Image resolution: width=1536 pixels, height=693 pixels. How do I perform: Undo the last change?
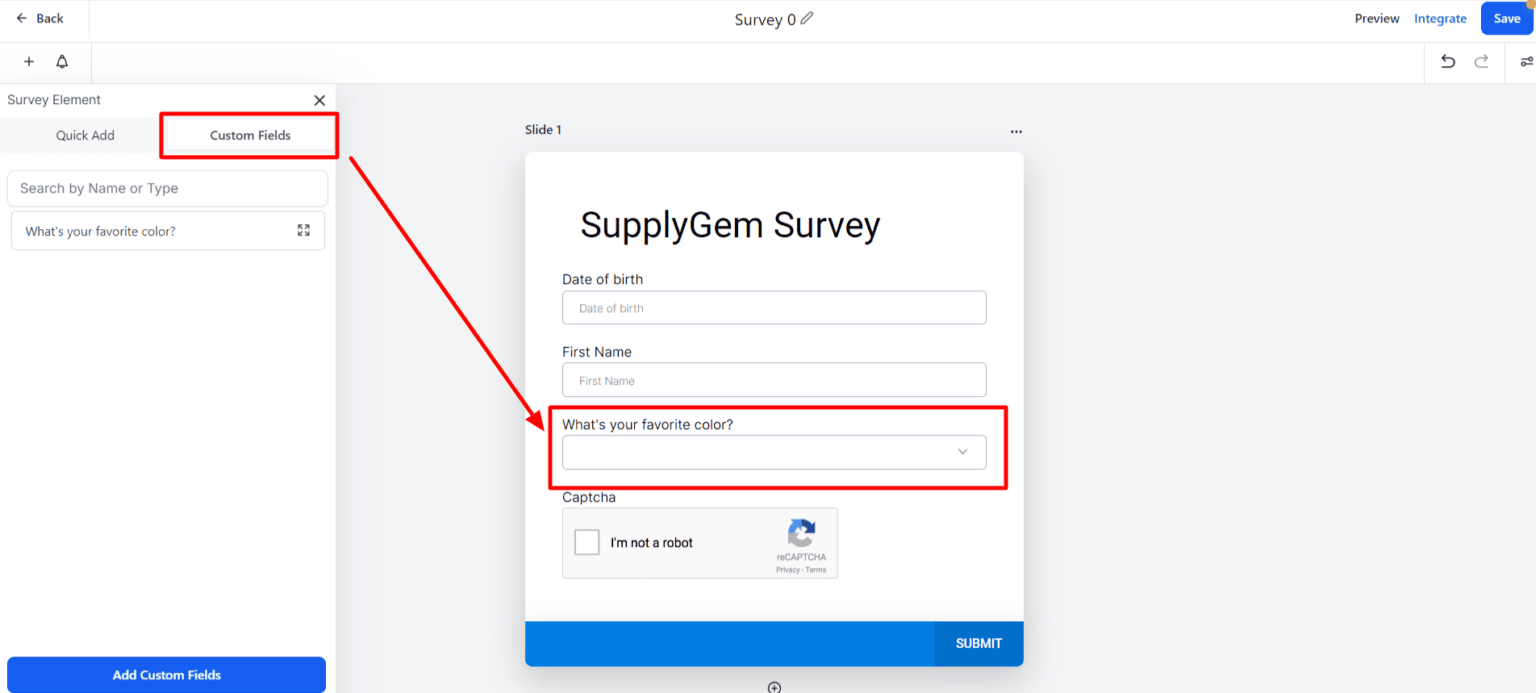coord(1447,61)
